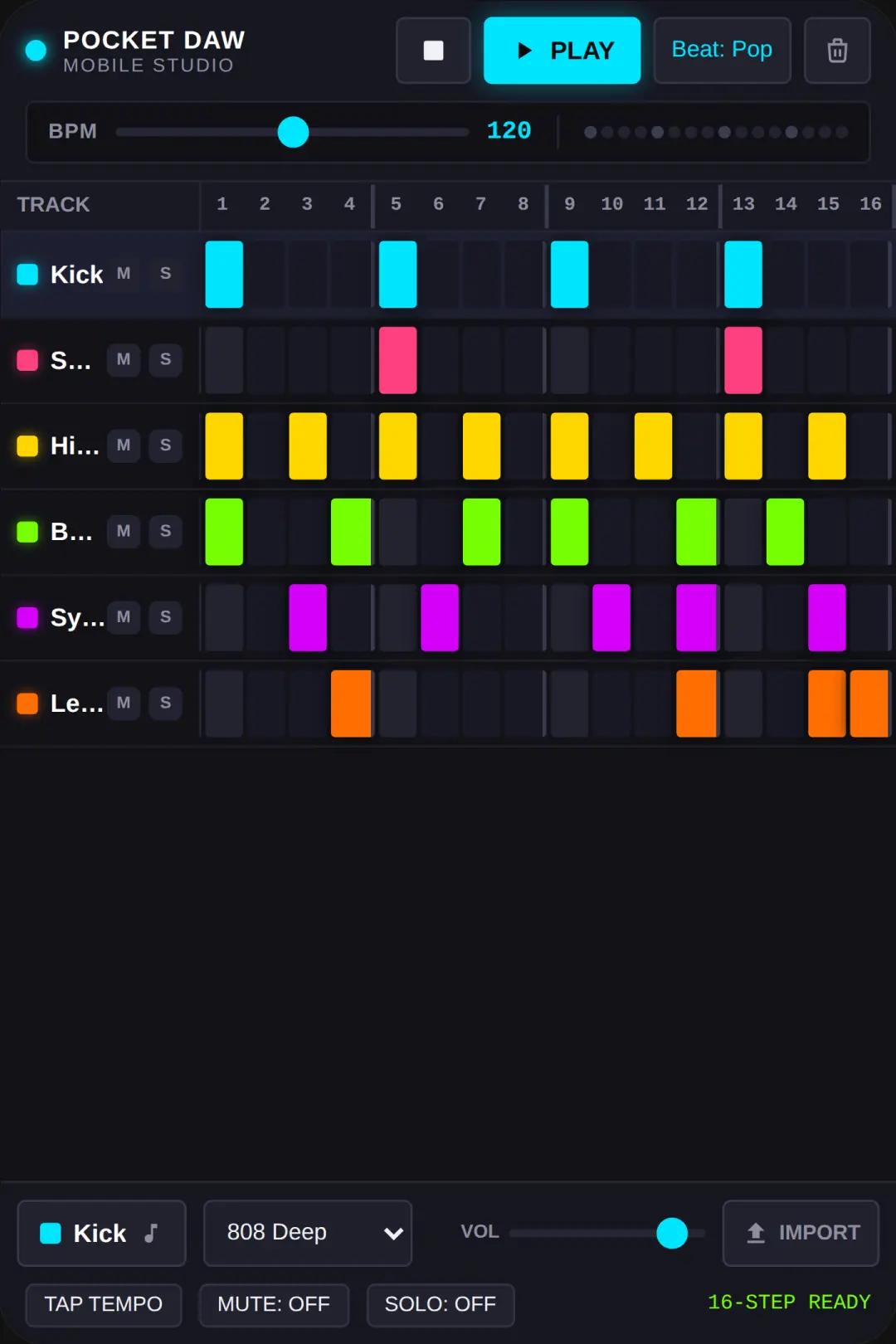Enable empty Kick step 2 pad
This screenshot has width=896, height=1344.
pyautogui.click(x=266, y=275)
